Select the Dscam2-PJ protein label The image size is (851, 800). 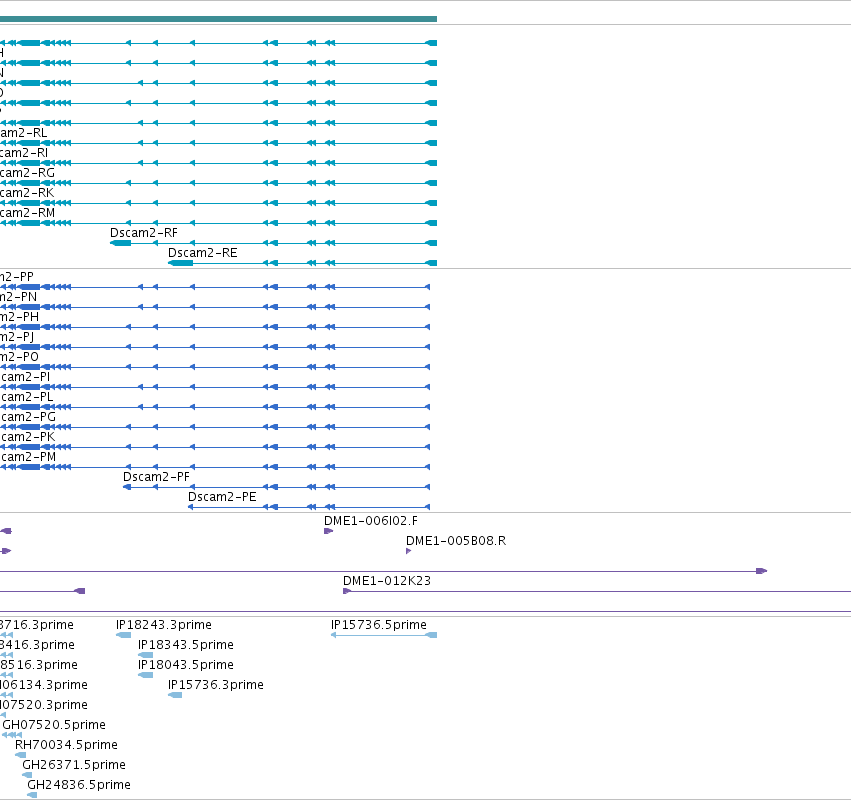pos(17,338)
